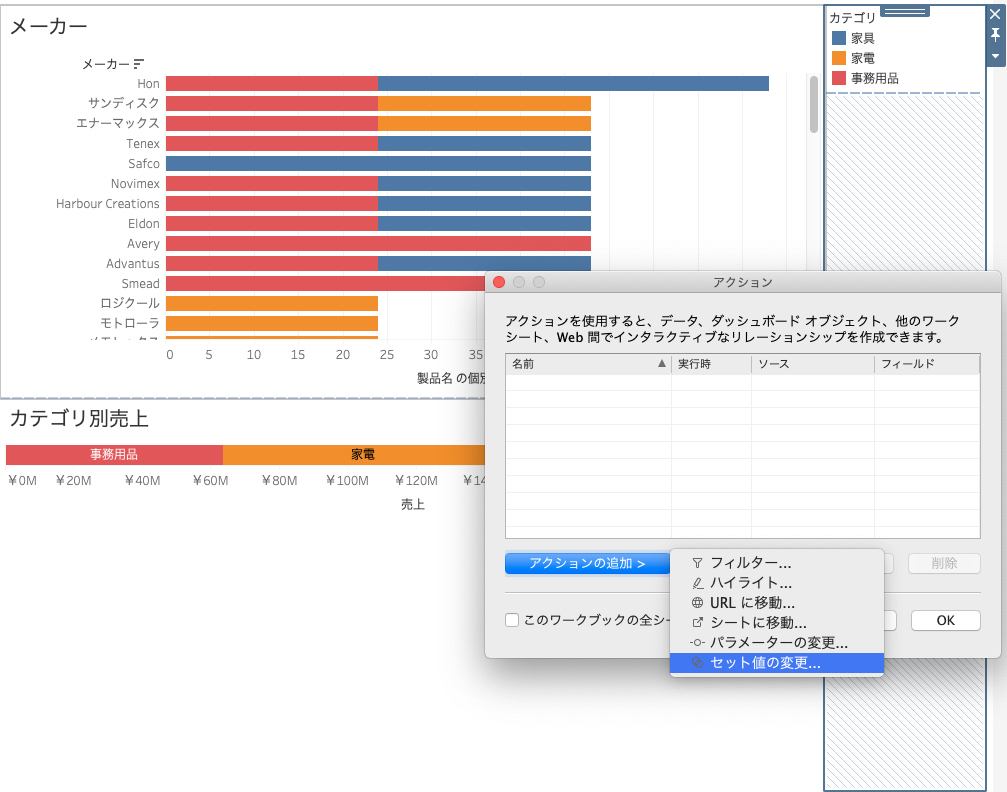This screenshot has width=1007, height=792.
Task: Click the orange 家電 legend color swatch
Action: (839, 58)
